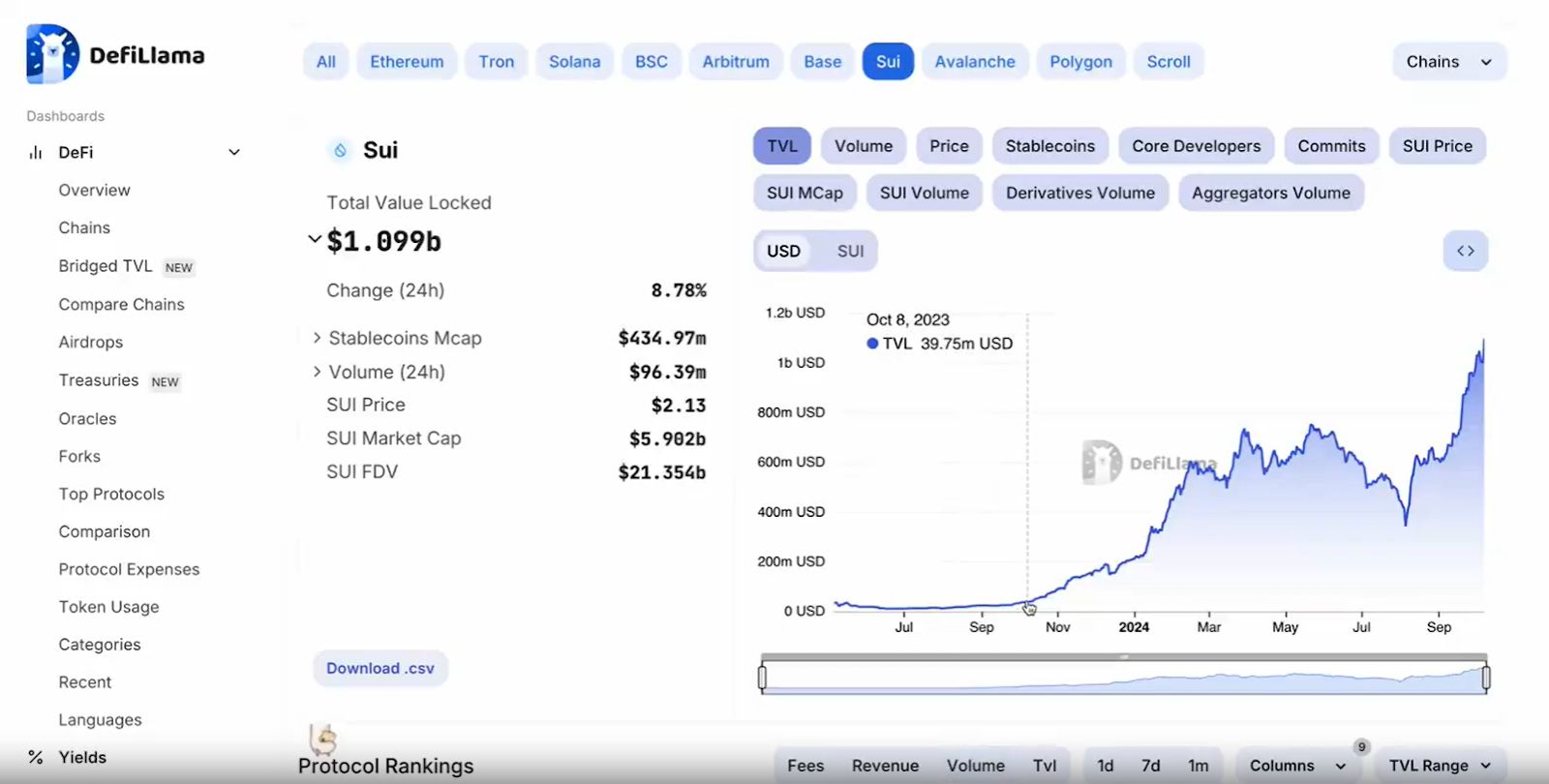This screenshot has width=1549, height=784.
Task: Open the Protocol Expenses sidebar link
Action: coord(130,570)
